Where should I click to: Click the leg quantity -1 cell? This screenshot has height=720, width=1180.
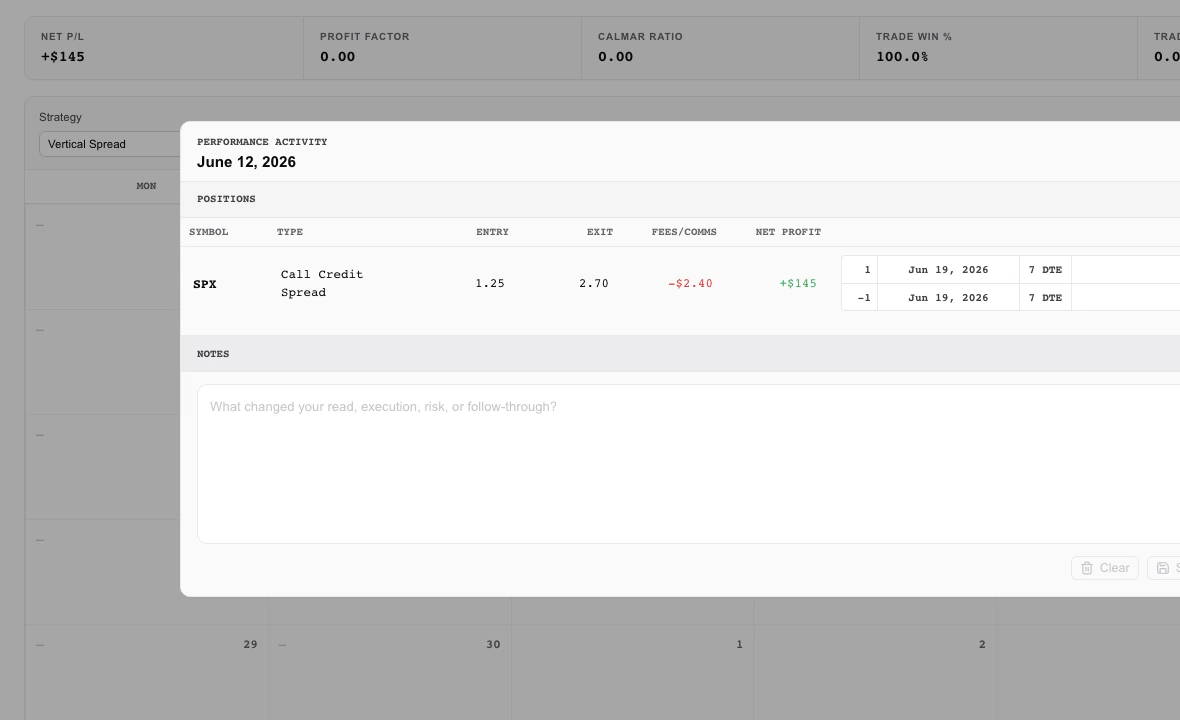(x=859, y=297)
